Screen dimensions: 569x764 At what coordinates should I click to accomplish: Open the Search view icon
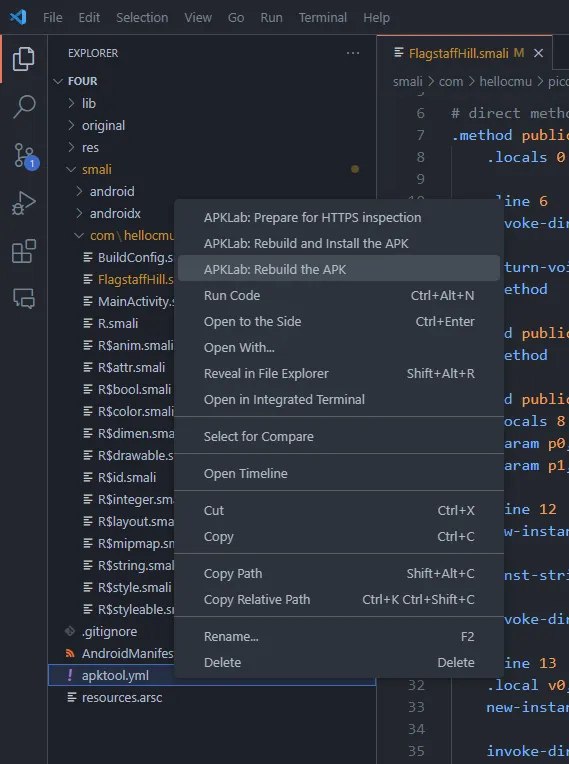tap(23, 107)
